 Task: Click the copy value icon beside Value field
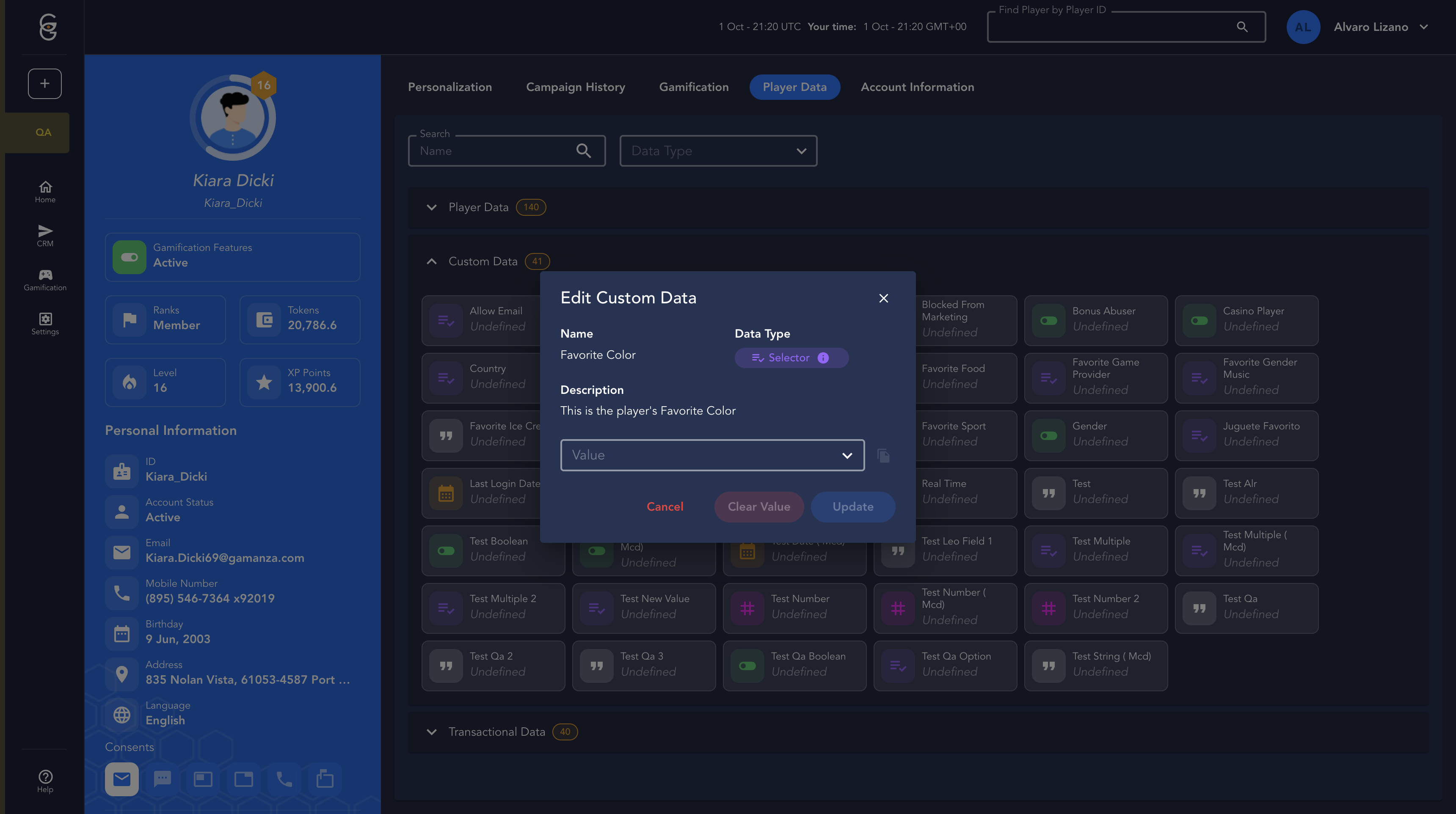(x=883, y=455)
